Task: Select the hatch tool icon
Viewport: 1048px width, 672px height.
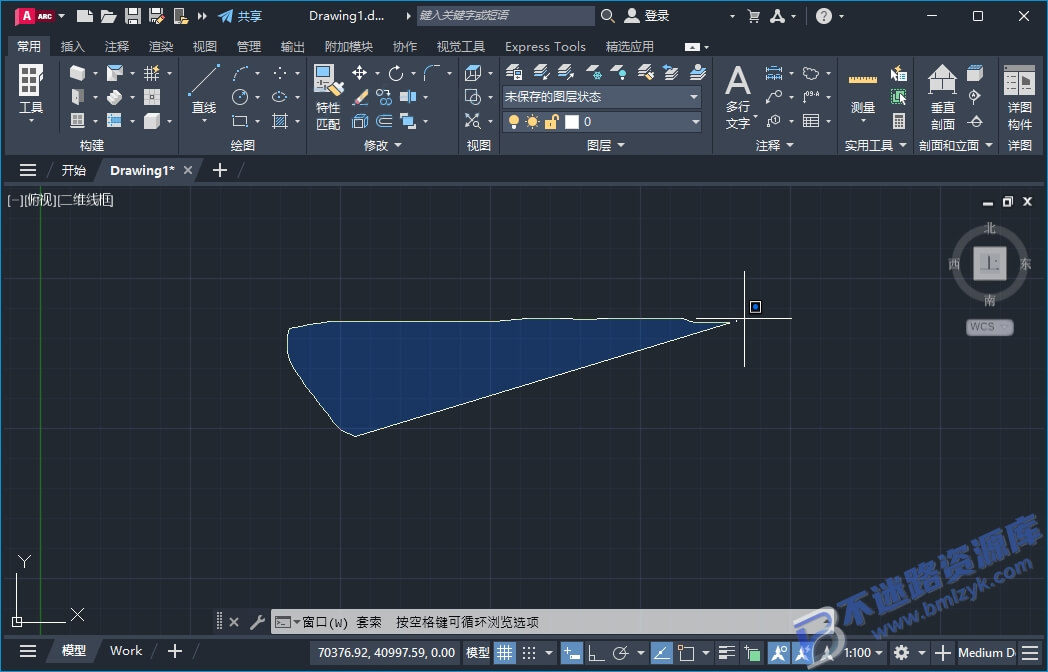Action: click(279, 121)
